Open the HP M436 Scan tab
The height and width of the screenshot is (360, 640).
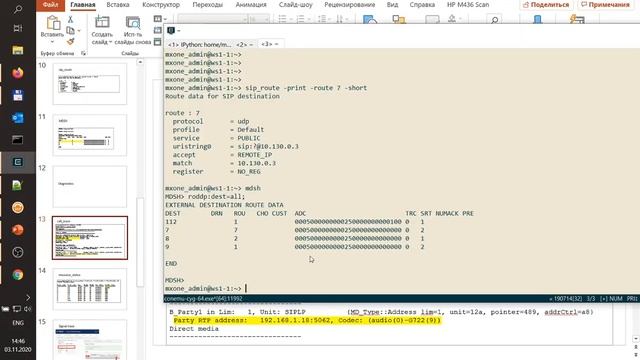click(x=468, y=5)
